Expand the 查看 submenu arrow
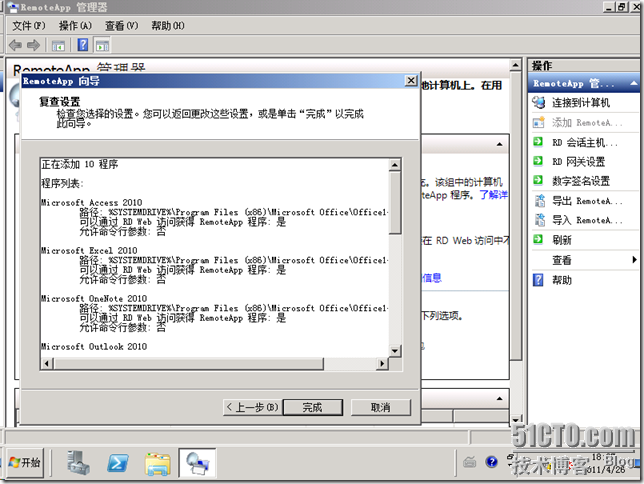The height and width of the screenshot is (484, 644). [x=635, y=259]
